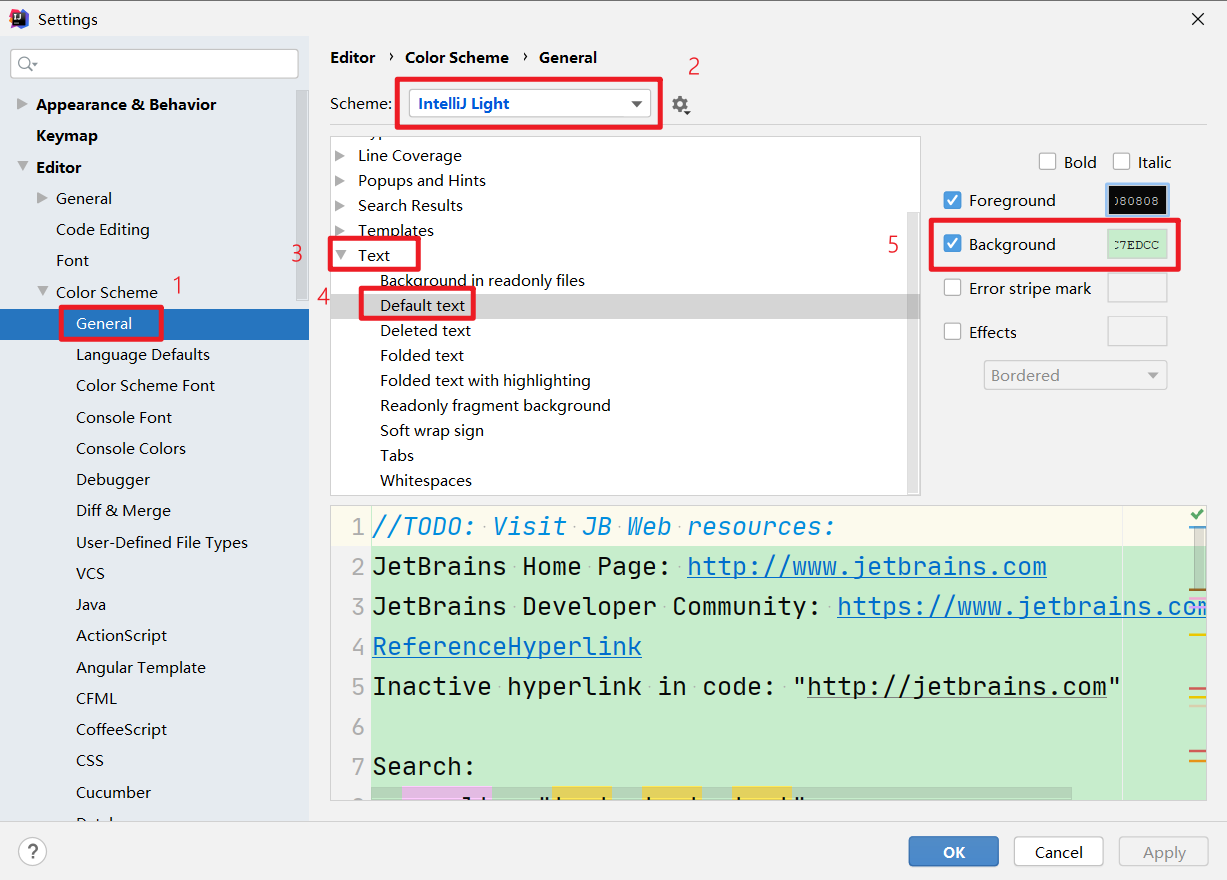Open the Background color swatch C7EDCC
The height and width of the screenshot is (880, 1227).
1137,244
